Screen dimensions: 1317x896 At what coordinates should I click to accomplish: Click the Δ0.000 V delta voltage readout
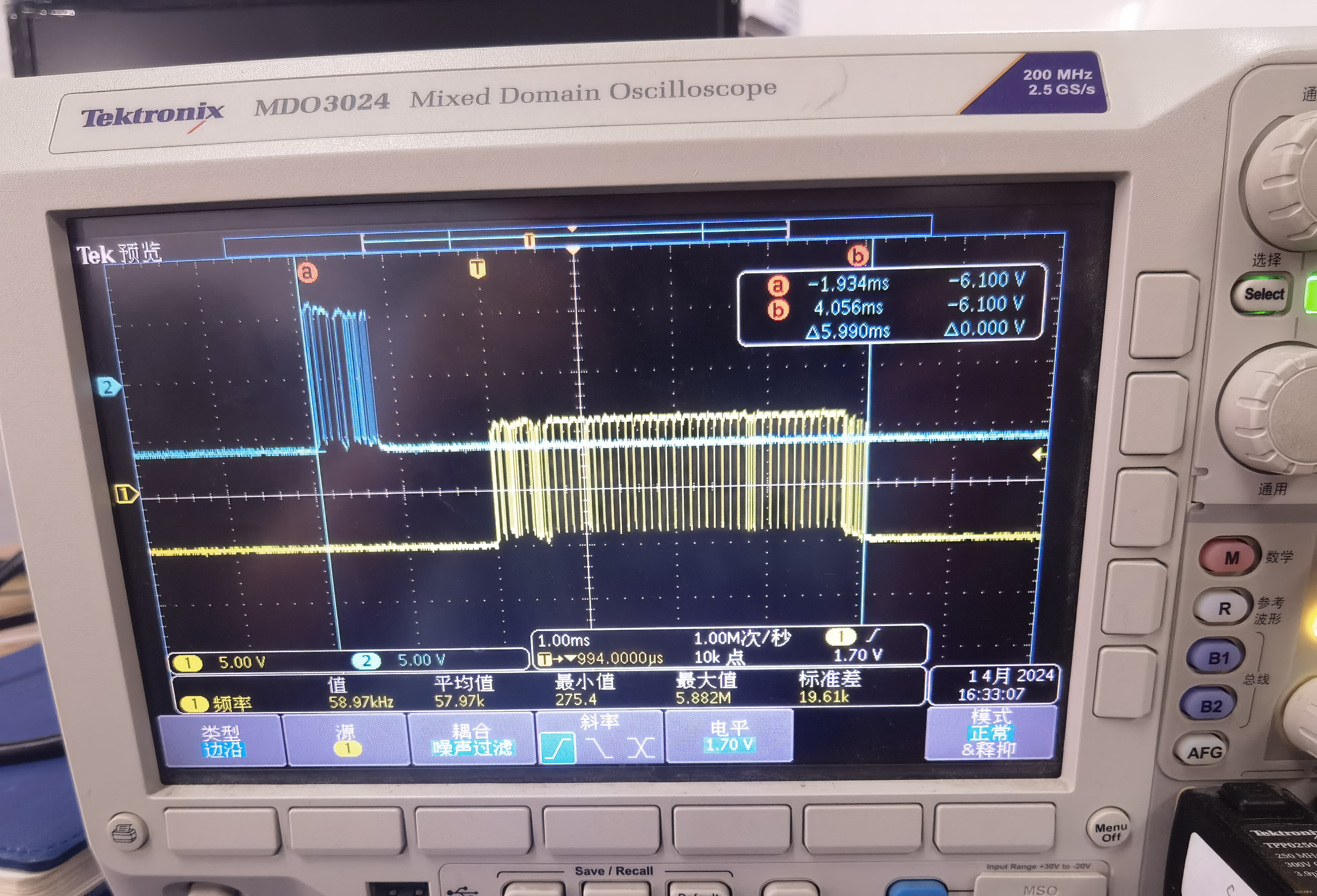pyautogui.click(x=985, y=327)
